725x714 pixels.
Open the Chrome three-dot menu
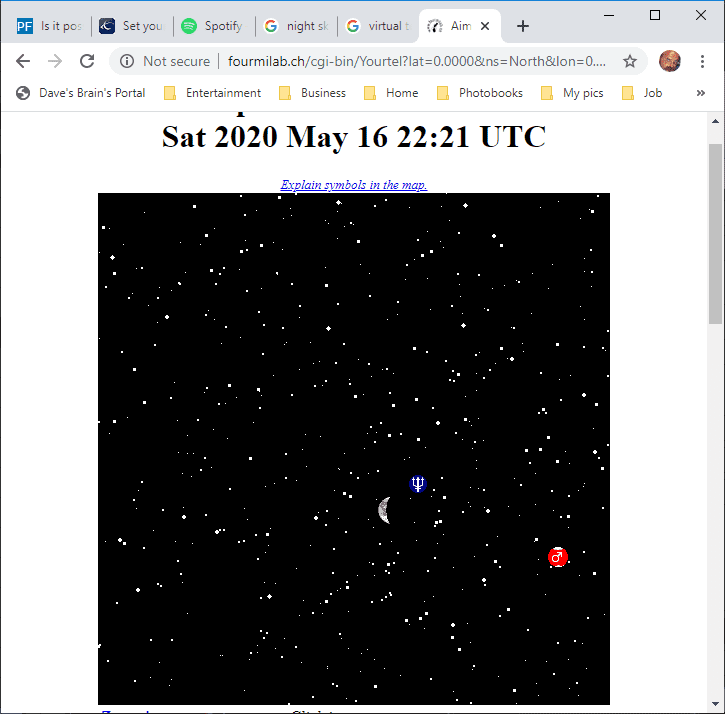(x=702, y=61)
